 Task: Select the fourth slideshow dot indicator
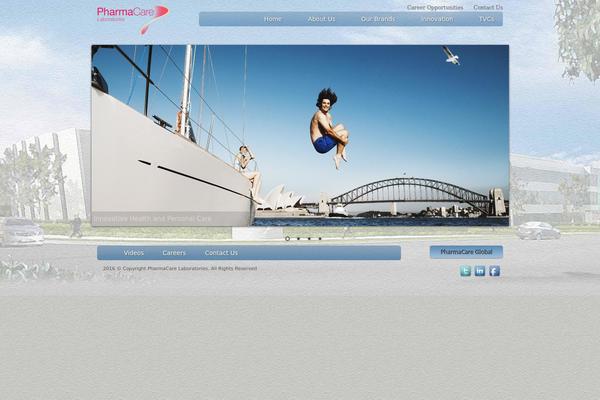320,238
